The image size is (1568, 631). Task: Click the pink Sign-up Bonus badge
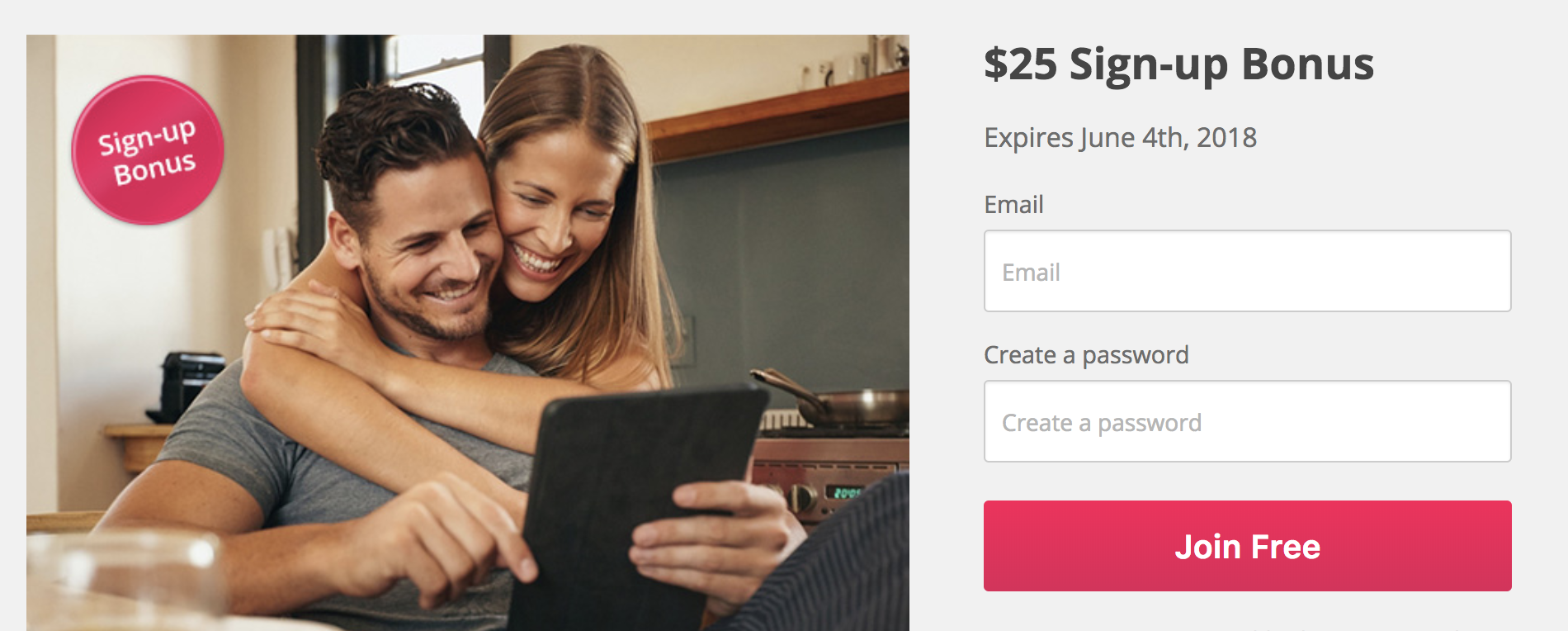click(x=148, y=150)
